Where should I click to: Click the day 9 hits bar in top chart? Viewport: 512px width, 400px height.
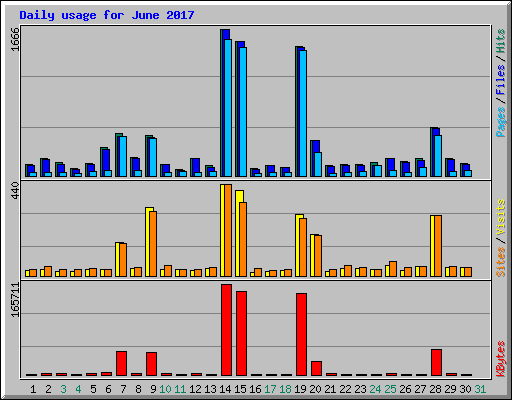point(146,156)
